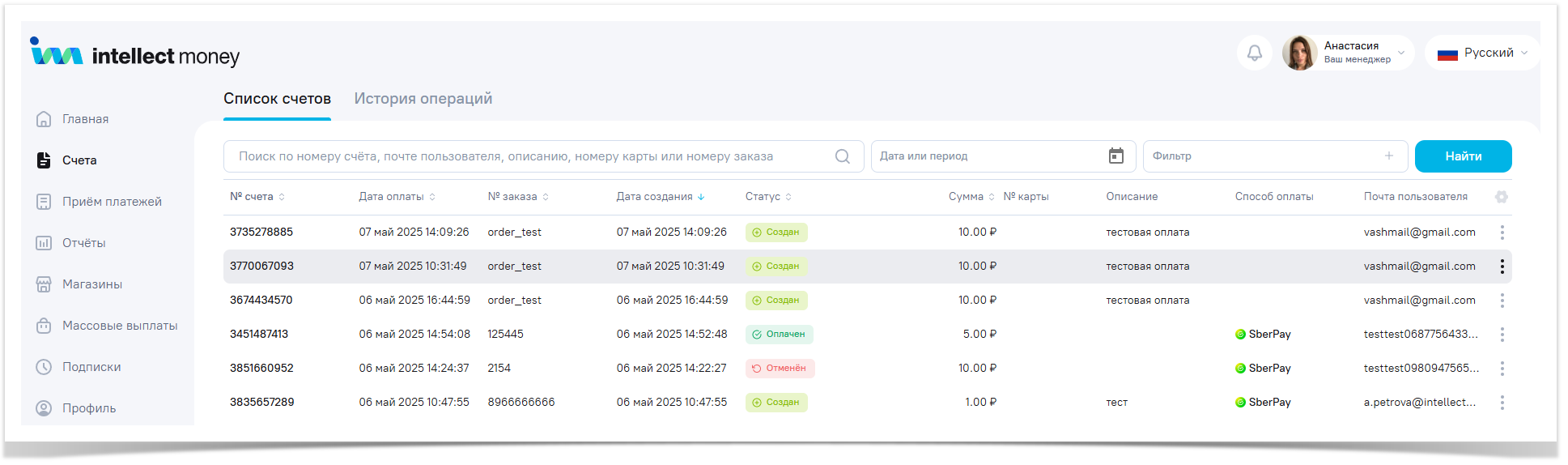Click the Дата или период field
This screenshot has width=1568, height=465.
pyautogui.click(x=988, y=156)
